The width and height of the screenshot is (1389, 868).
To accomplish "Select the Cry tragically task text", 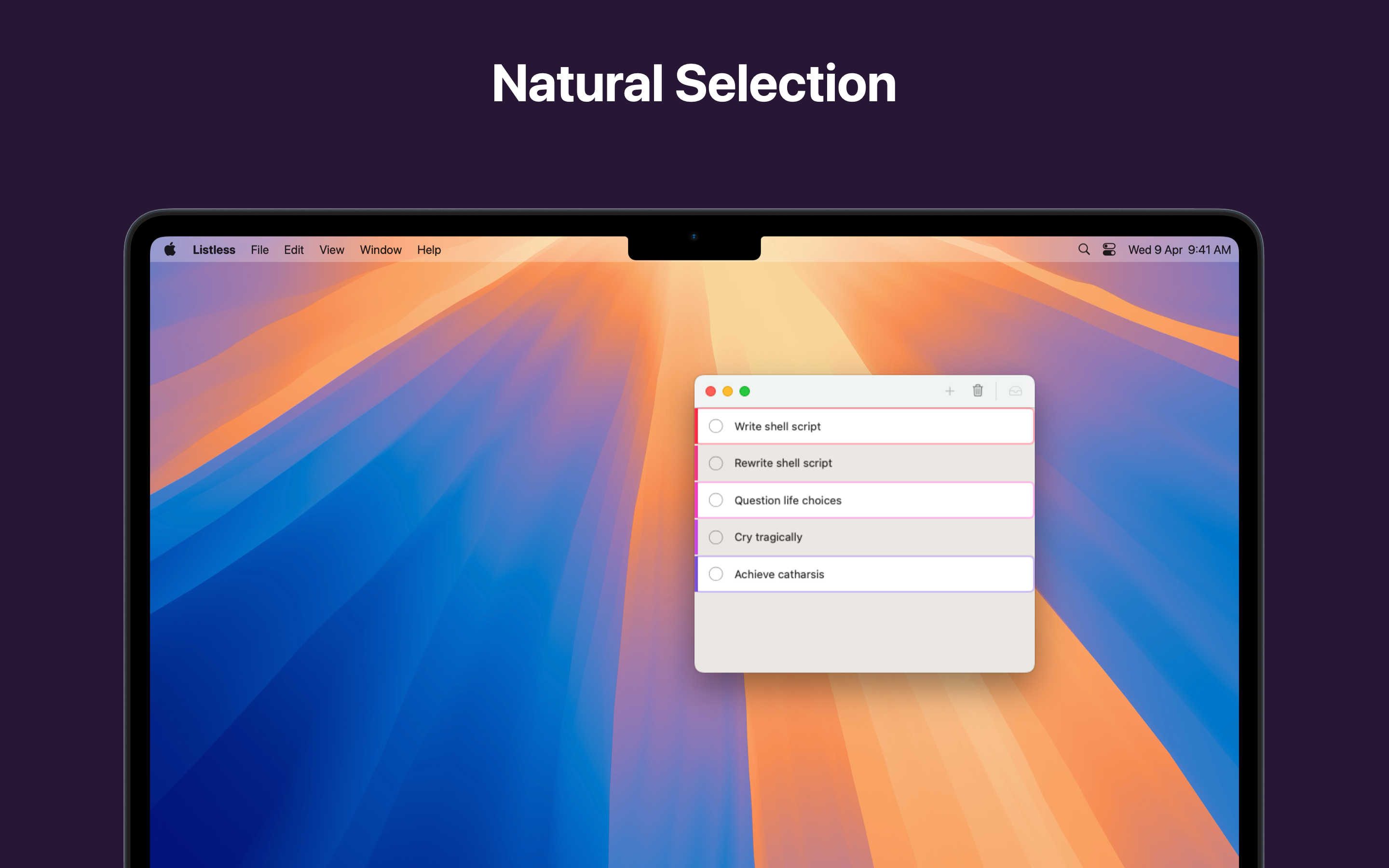I will pos(768,537).
